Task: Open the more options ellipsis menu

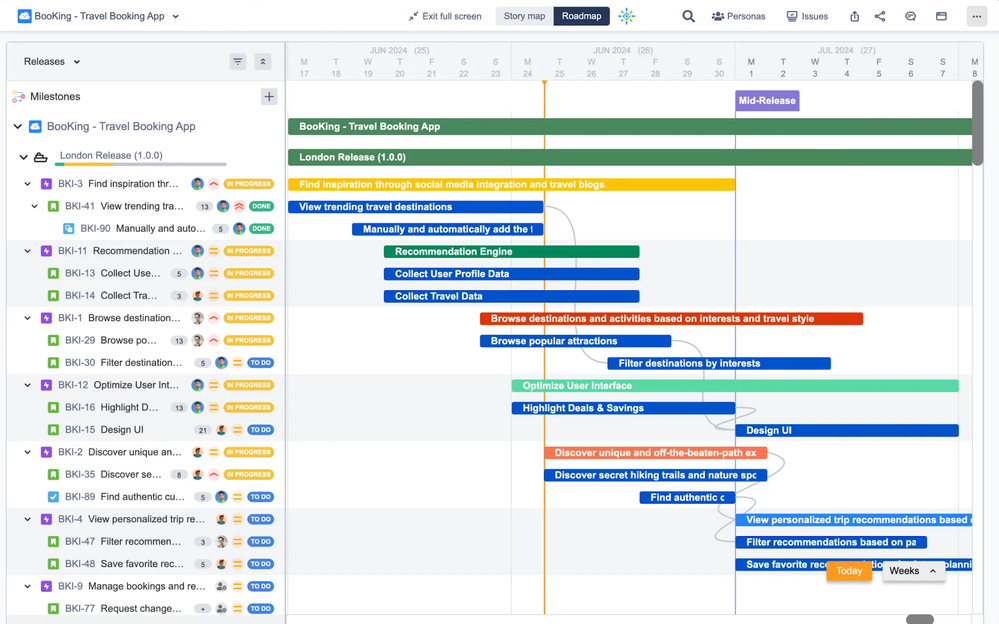Action: [x=976, y=16]
